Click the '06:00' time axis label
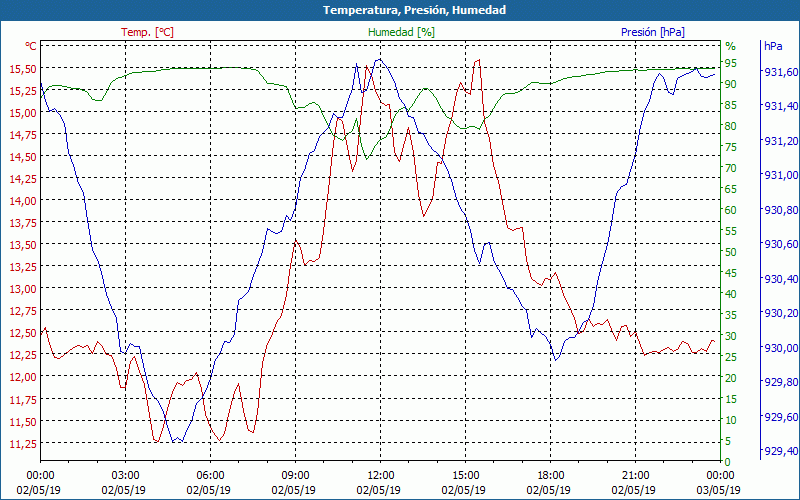Screen dimensions: 800x500 [x=211, y=476]
